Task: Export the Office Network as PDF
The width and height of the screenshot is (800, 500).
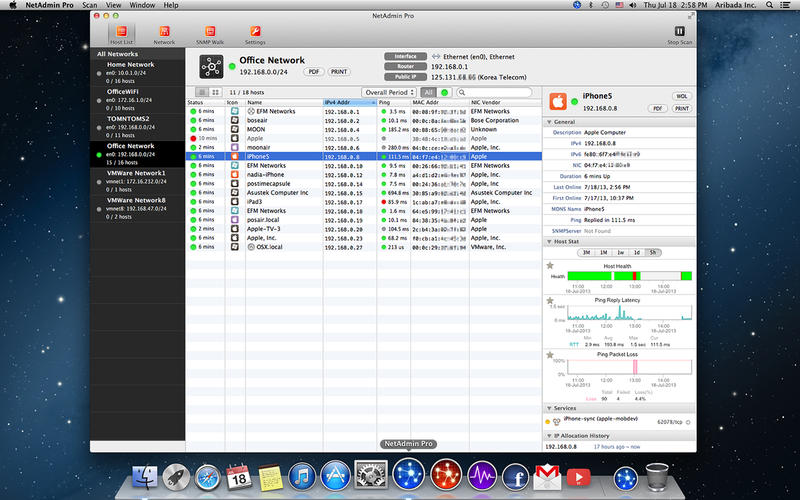Action: point(314,72)
